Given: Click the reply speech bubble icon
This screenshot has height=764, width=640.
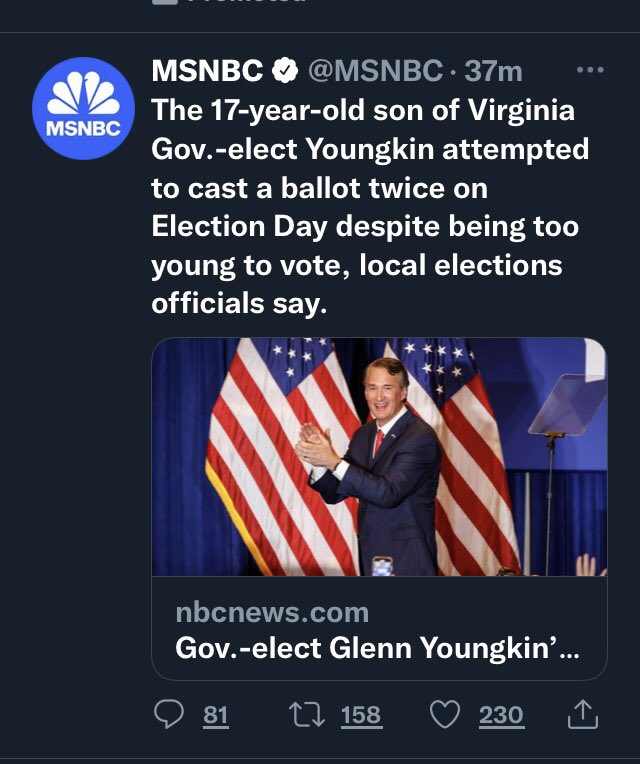Looking at the screenshot, I should point(169,714).
